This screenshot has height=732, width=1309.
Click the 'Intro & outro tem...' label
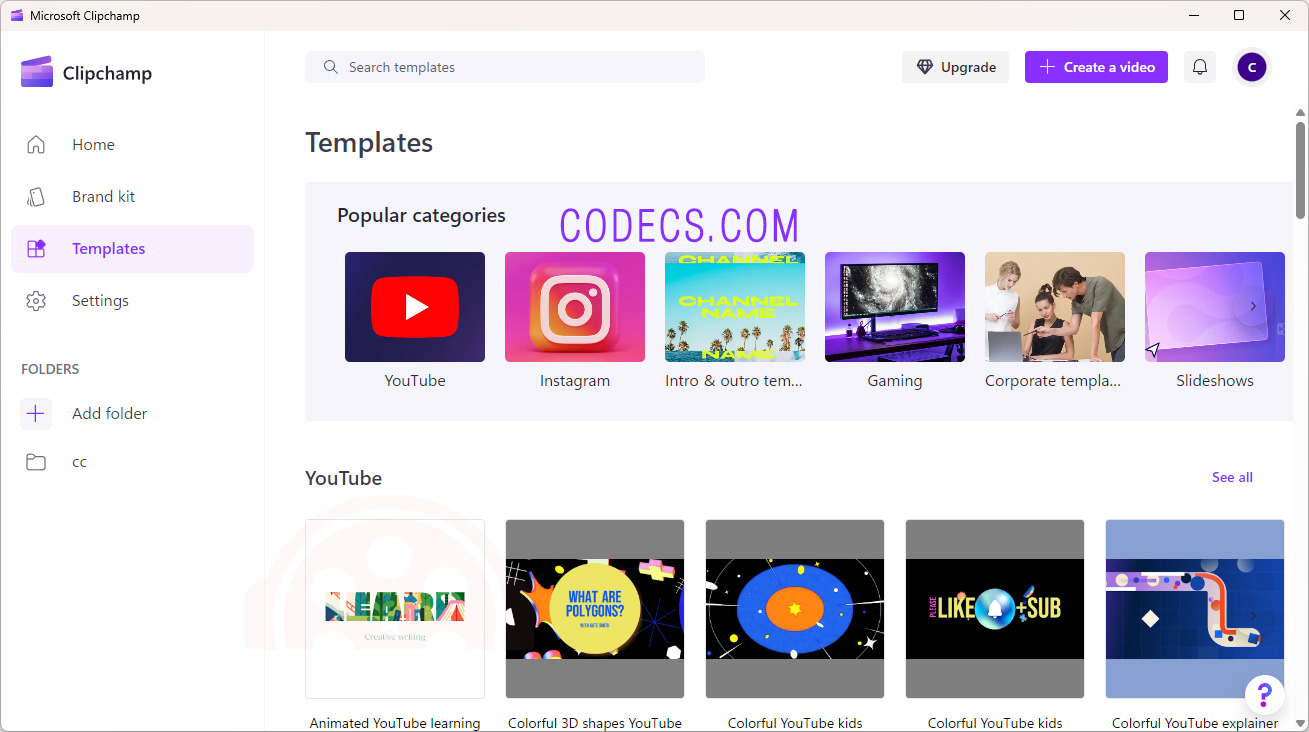tap(734, 381)
